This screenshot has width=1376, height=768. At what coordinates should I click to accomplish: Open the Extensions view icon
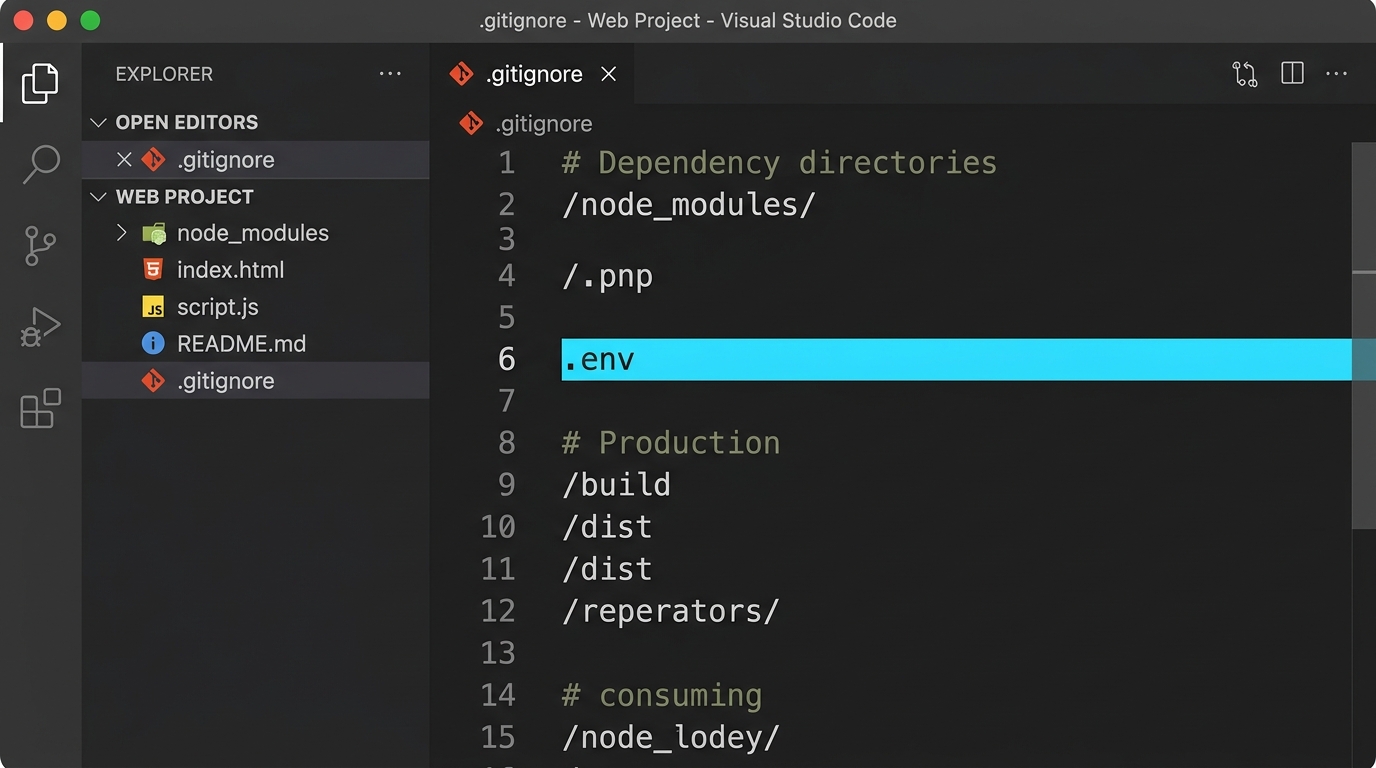40,408
